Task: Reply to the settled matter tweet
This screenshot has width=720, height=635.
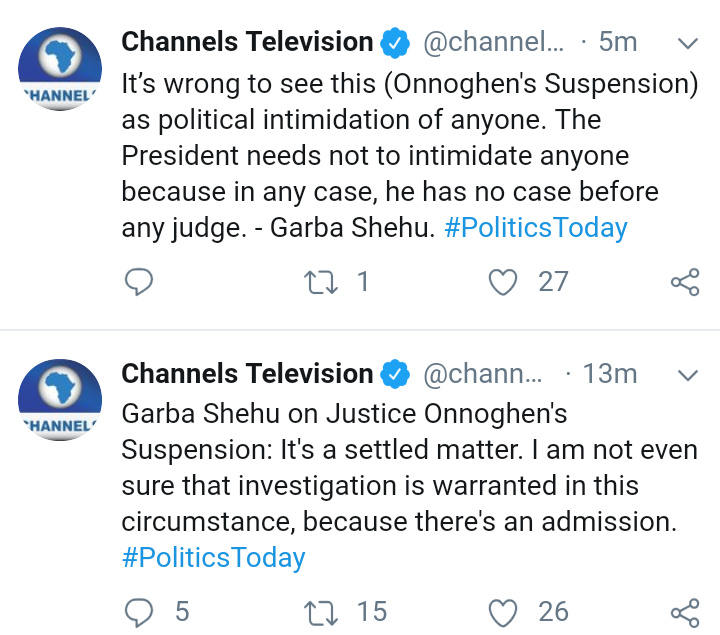Action: pyautogui.click(x=138, y=611)
